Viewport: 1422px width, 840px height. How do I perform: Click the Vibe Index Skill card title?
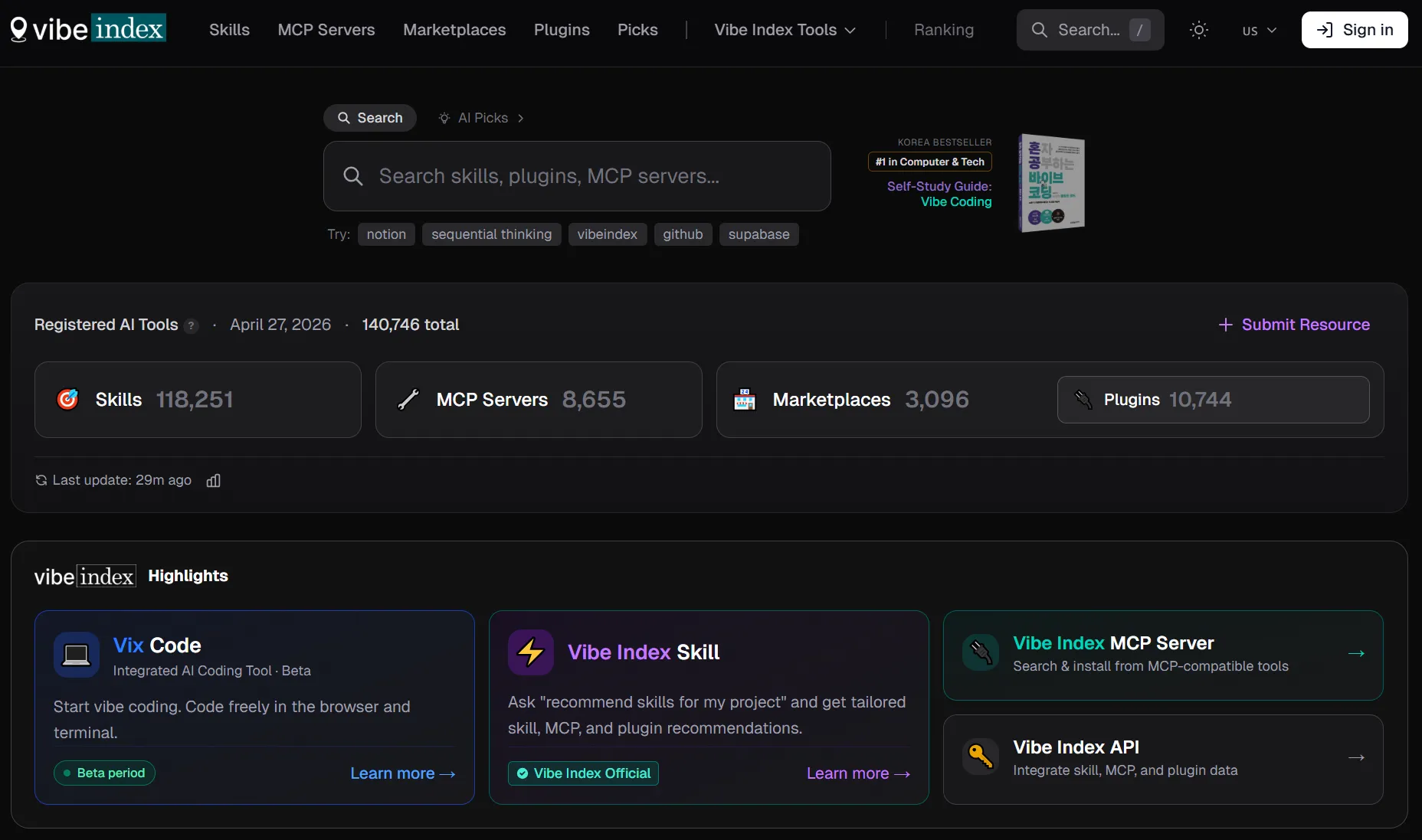click(x=644, y=652)
